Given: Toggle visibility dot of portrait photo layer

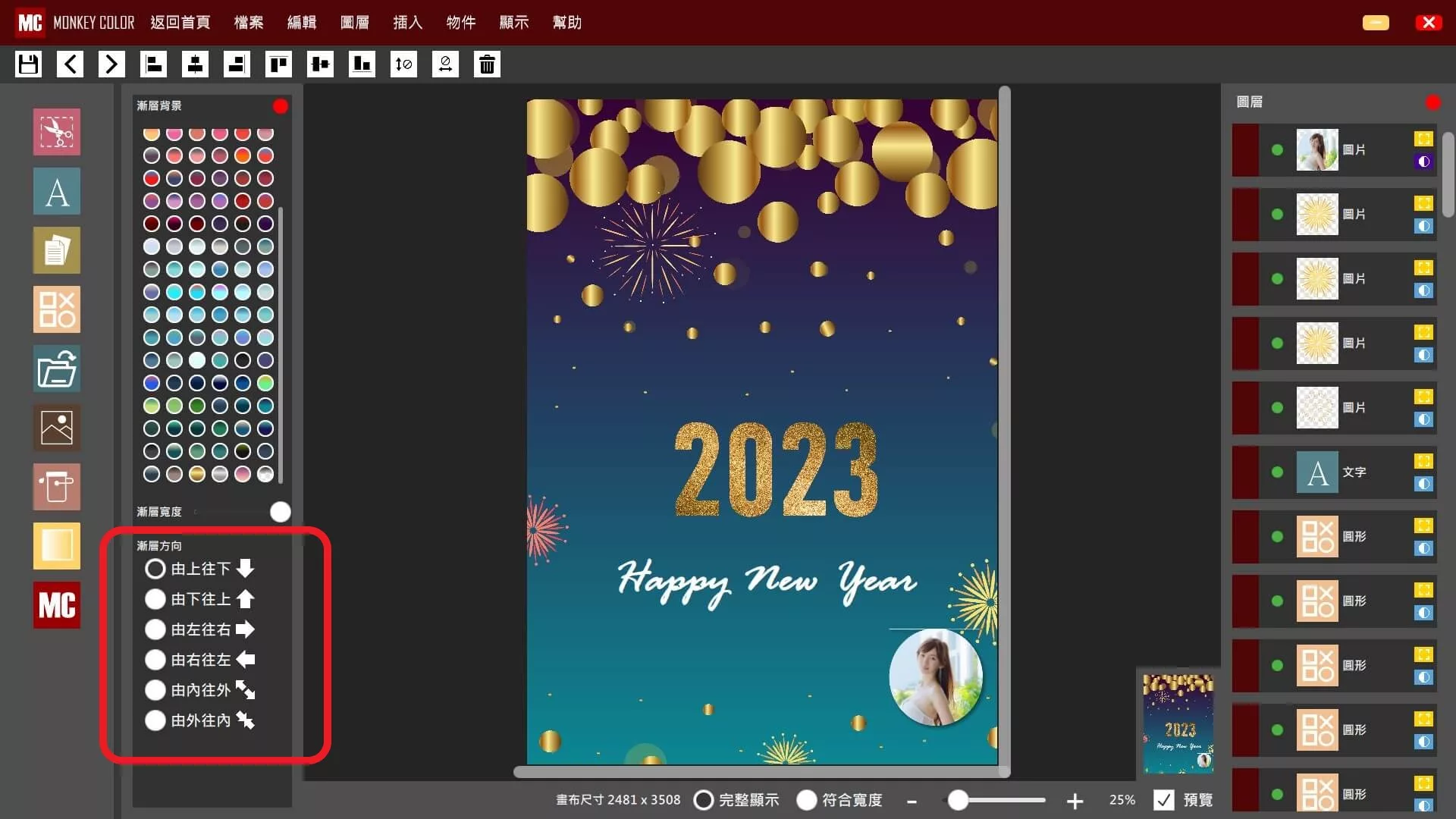Looking at the screenshot, I should pyautogui.click(x=1278, y=150).
